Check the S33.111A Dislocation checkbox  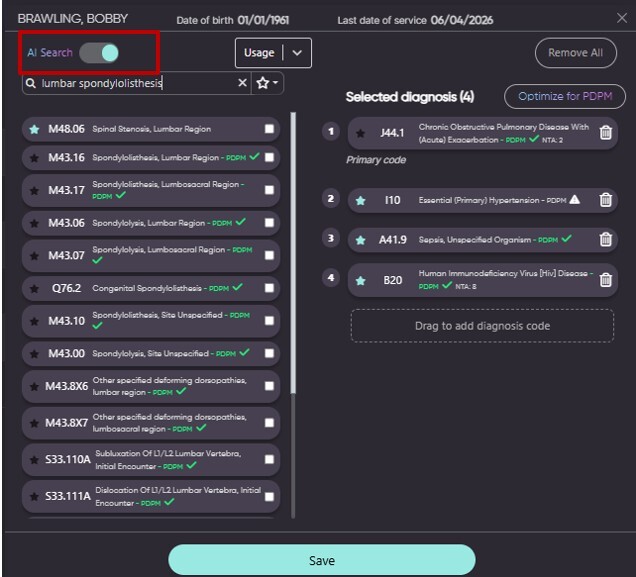pyautogui.click(x=269, y=496)
